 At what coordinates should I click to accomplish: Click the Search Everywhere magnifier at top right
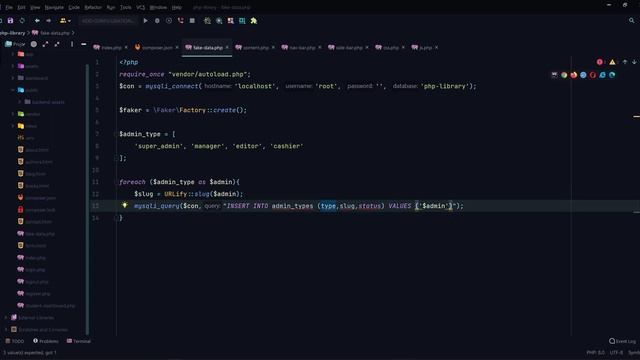point(632,20)
